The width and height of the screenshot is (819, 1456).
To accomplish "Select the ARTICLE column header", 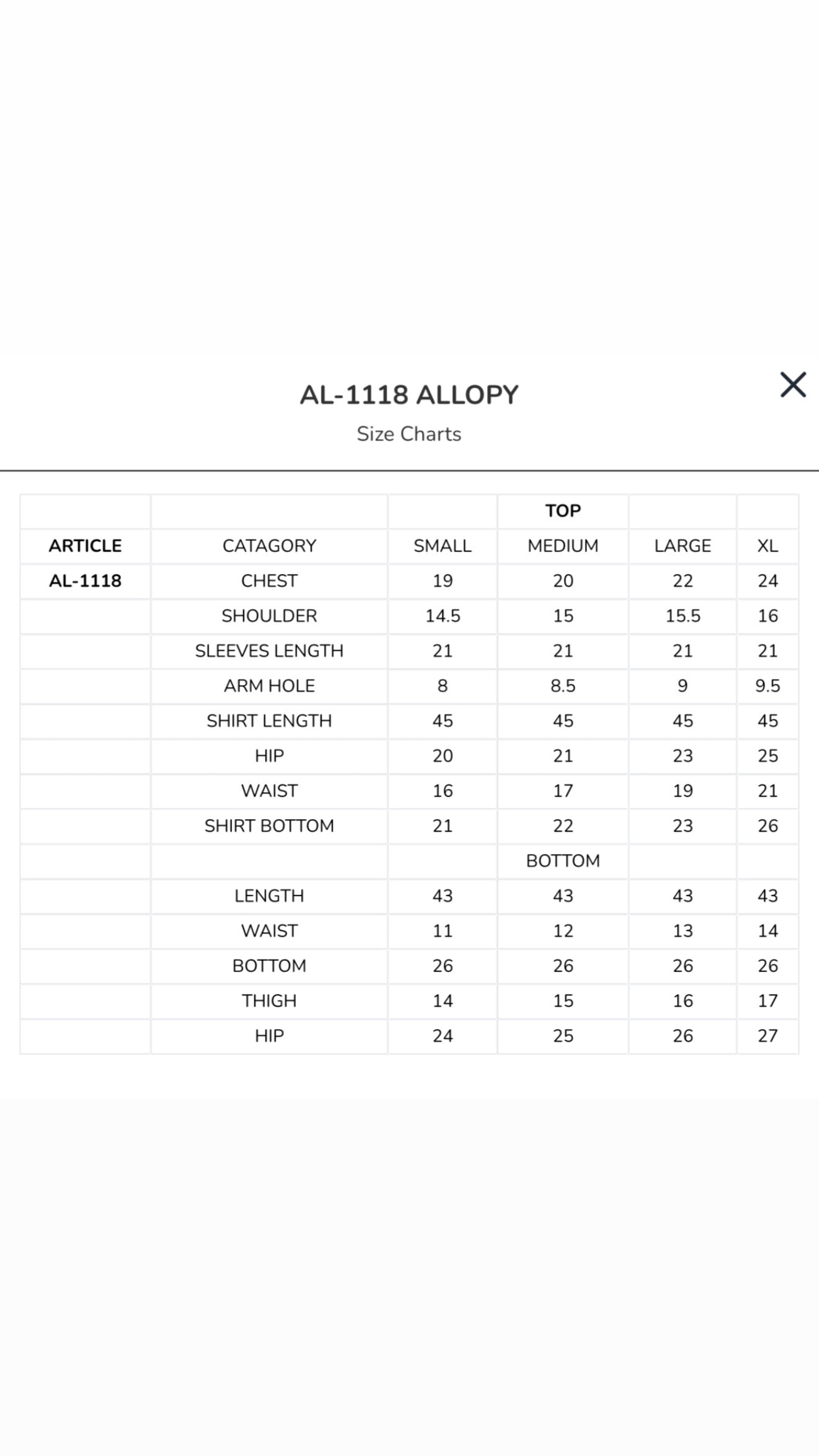I will pyautogui.click(x=86, y=546).
